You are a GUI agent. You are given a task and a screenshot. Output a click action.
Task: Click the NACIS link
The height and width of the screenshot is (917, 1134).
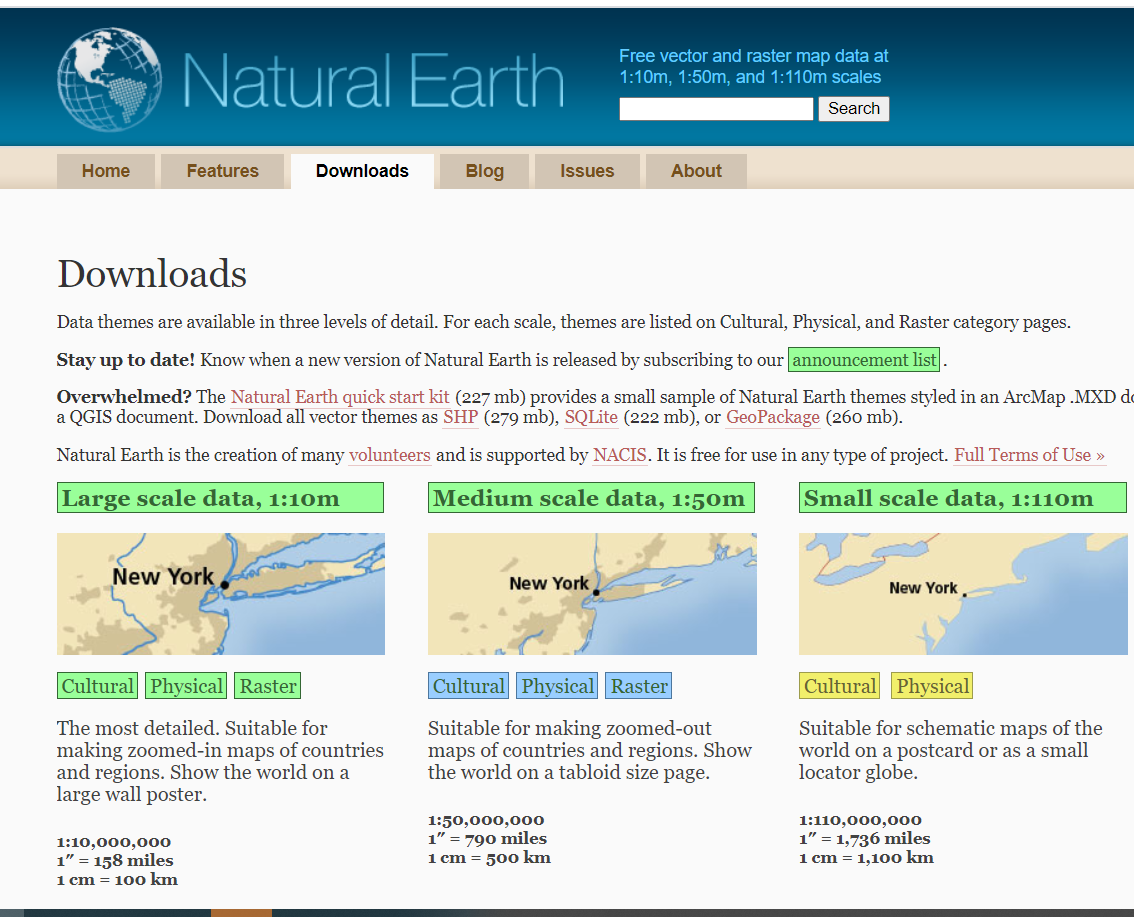pyautogui.click(x=619, y=455)
